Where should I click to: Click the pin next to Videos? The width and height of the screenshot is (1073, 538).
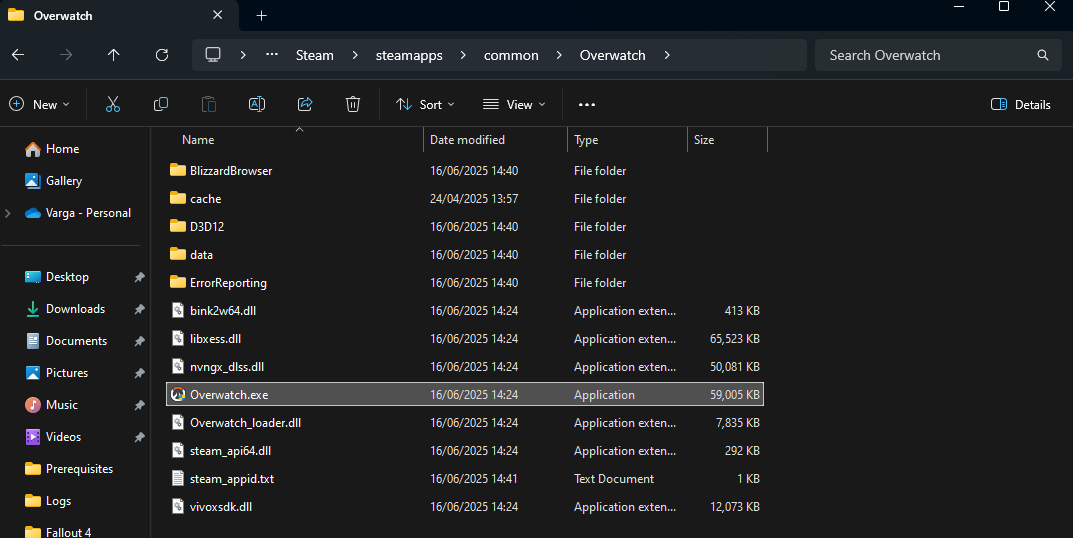140,437
